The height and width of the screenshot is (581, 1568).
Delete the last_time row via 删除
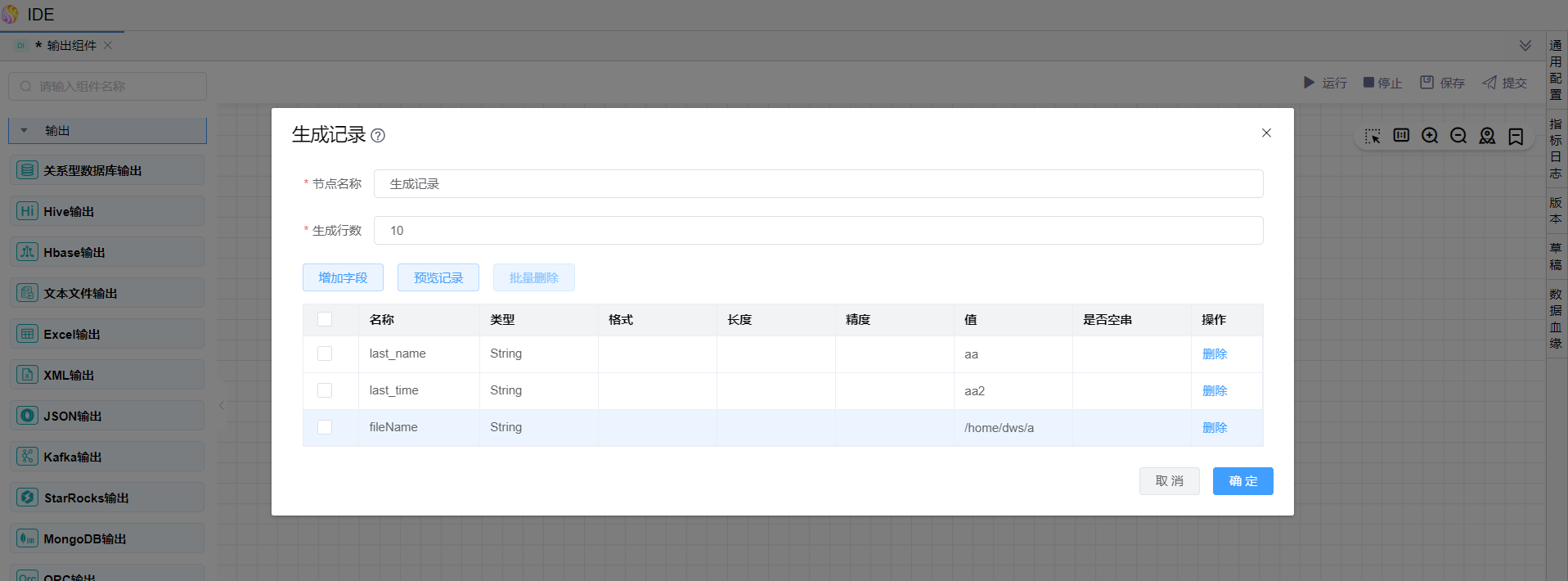tap(1215, 391)
